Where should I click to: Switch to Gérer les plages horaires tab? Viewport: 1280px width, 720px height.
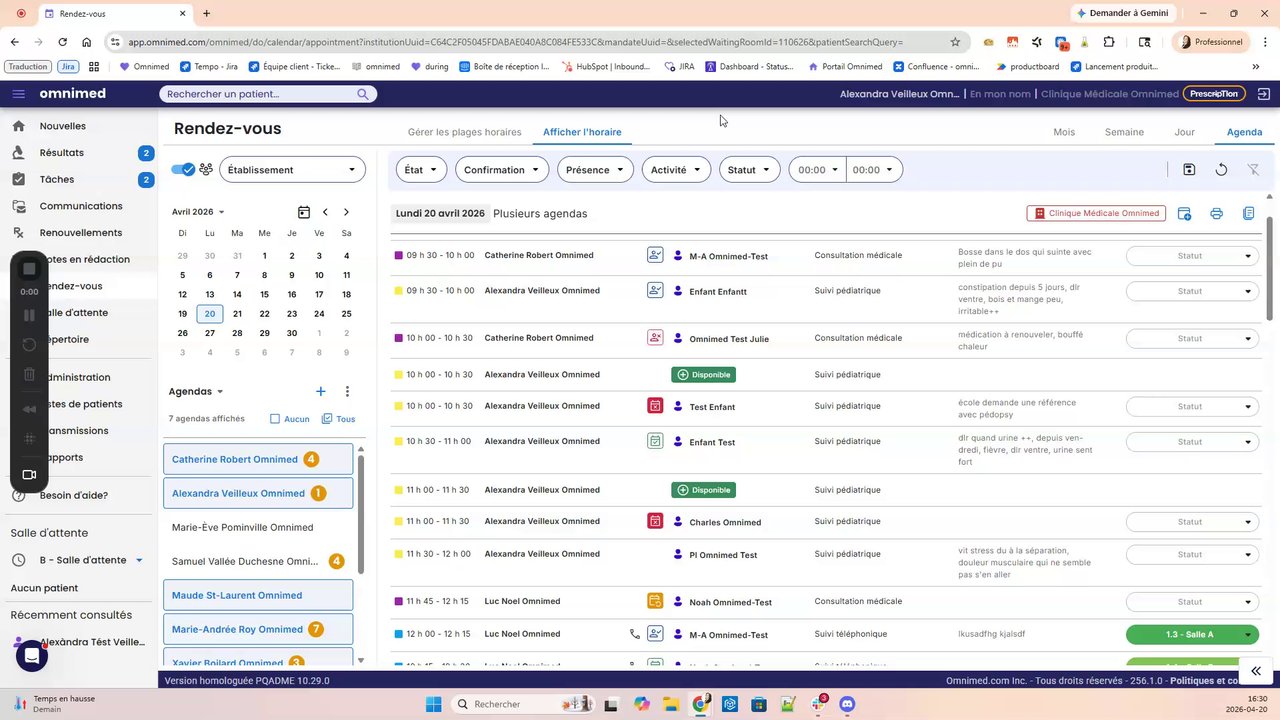465,132
